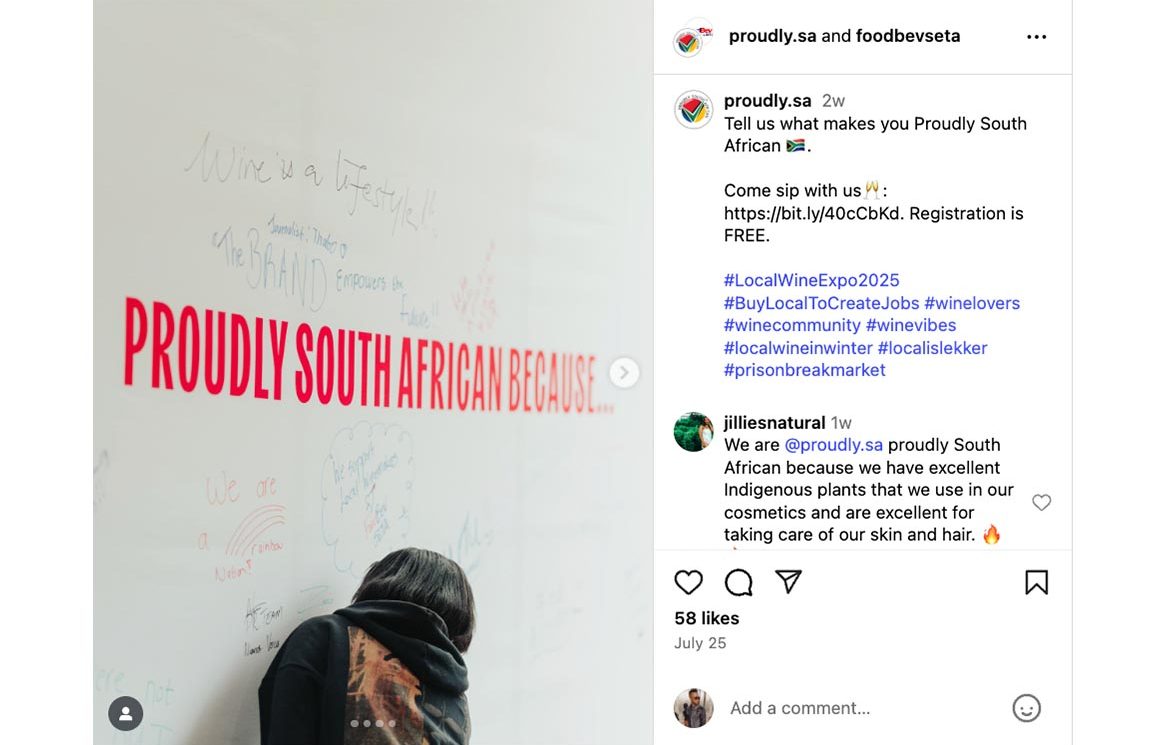This screenshot has width=1166, height=745.
Task: Like the jilliesnatural comment
Action: coord(1041,502)
